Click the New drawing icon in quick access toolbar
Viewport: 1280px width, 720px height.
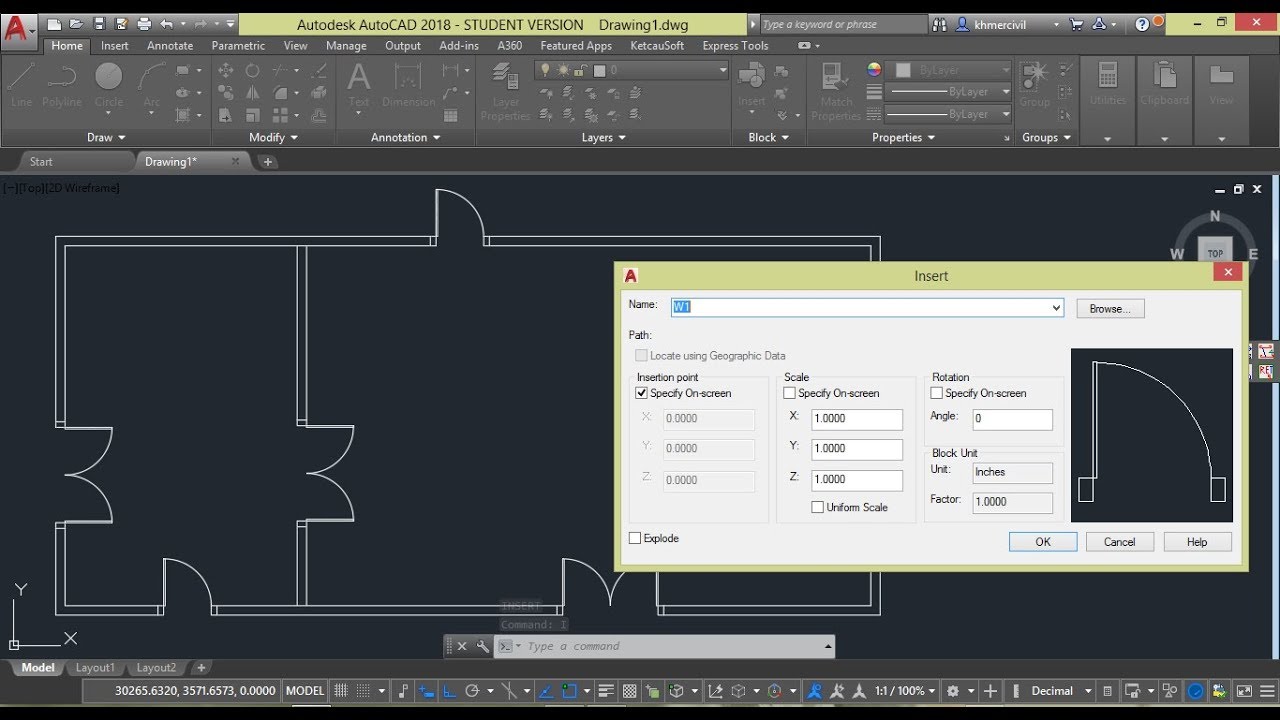pyautogui.click(x=54, y=24)
